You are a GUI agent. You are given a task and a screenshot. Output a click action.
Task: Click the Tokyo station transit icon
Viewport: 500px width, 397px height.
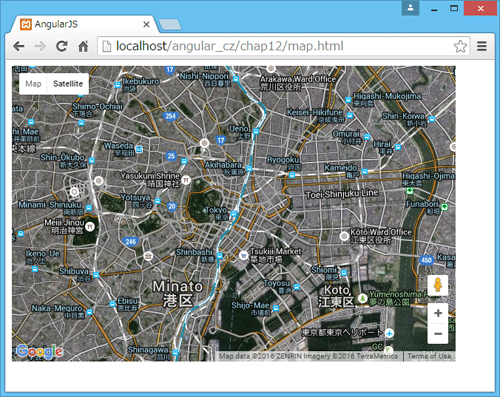click(x=234, y=214)
